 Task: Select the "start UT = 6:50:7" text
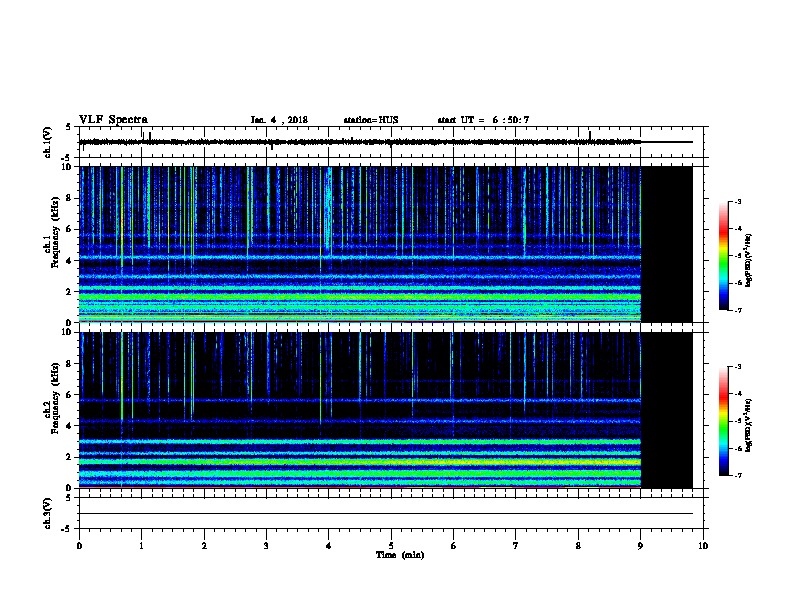[483, 120]
